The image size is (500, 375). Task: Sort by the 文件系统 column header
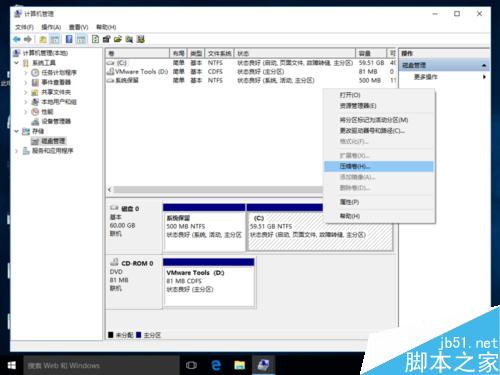[219, 53]
